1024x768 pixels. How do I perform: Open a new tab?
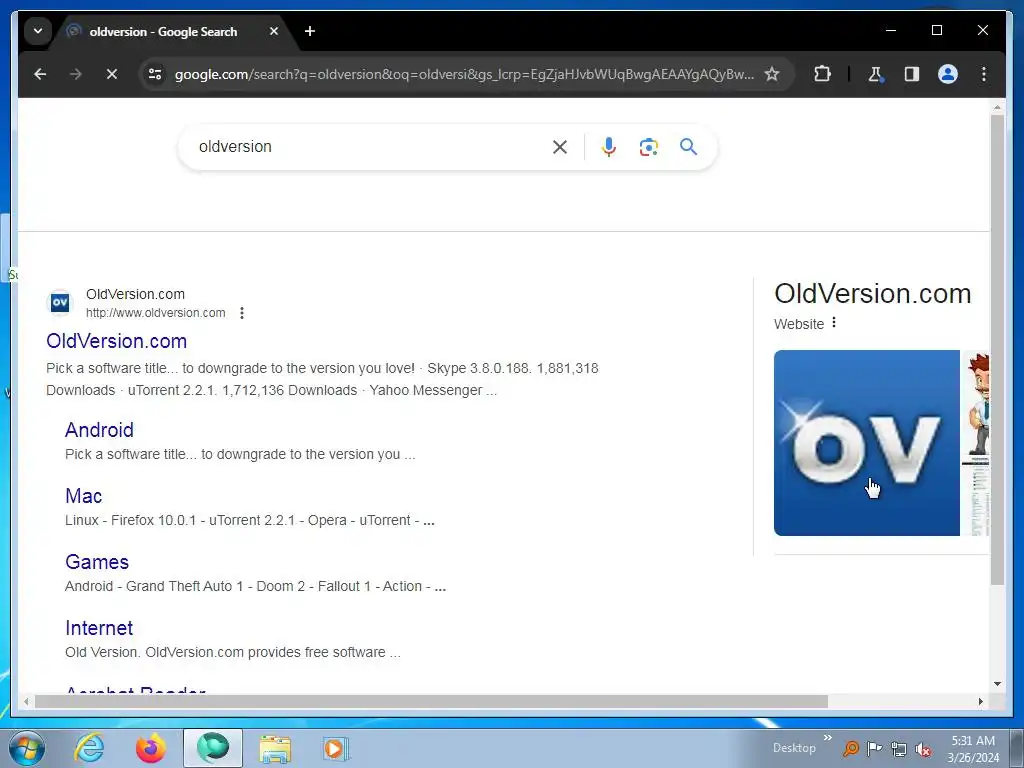pos(310,31)
